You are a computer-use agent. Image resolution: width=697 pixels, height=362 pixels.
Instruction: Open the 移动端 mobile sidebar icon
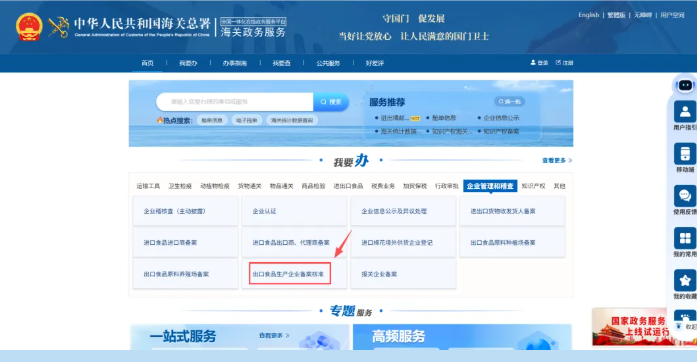(x=685, y=154)
